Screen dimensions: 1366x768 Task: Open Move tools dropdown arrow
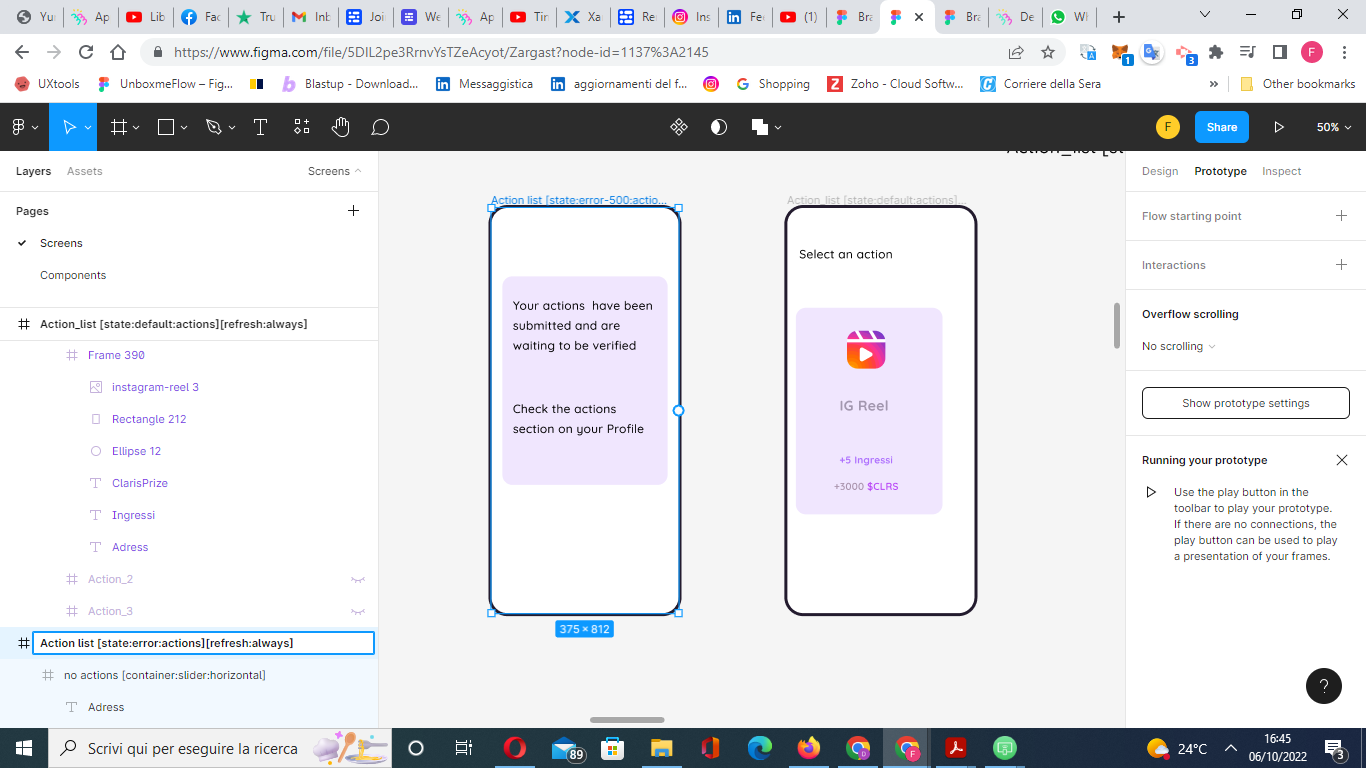tap(89, 127)
